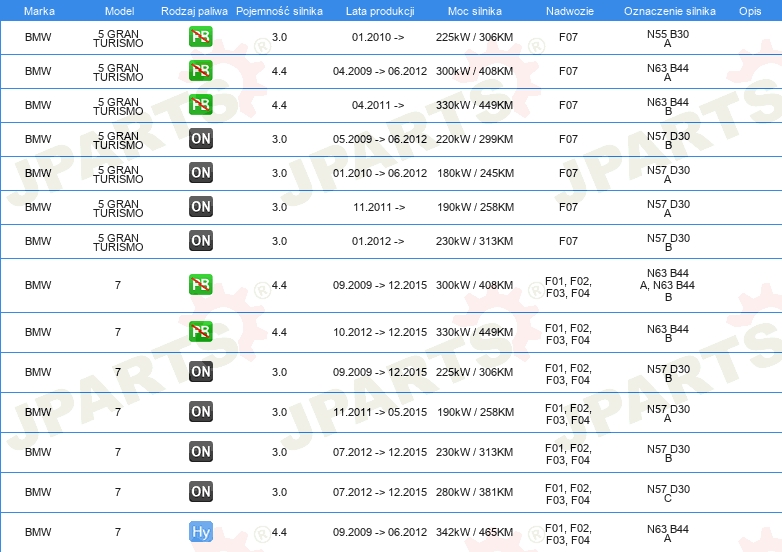The width and height of the screenshot is (782, 552).
Task: Click the Moc silnika column header
Action: click(x=474, y=11)
